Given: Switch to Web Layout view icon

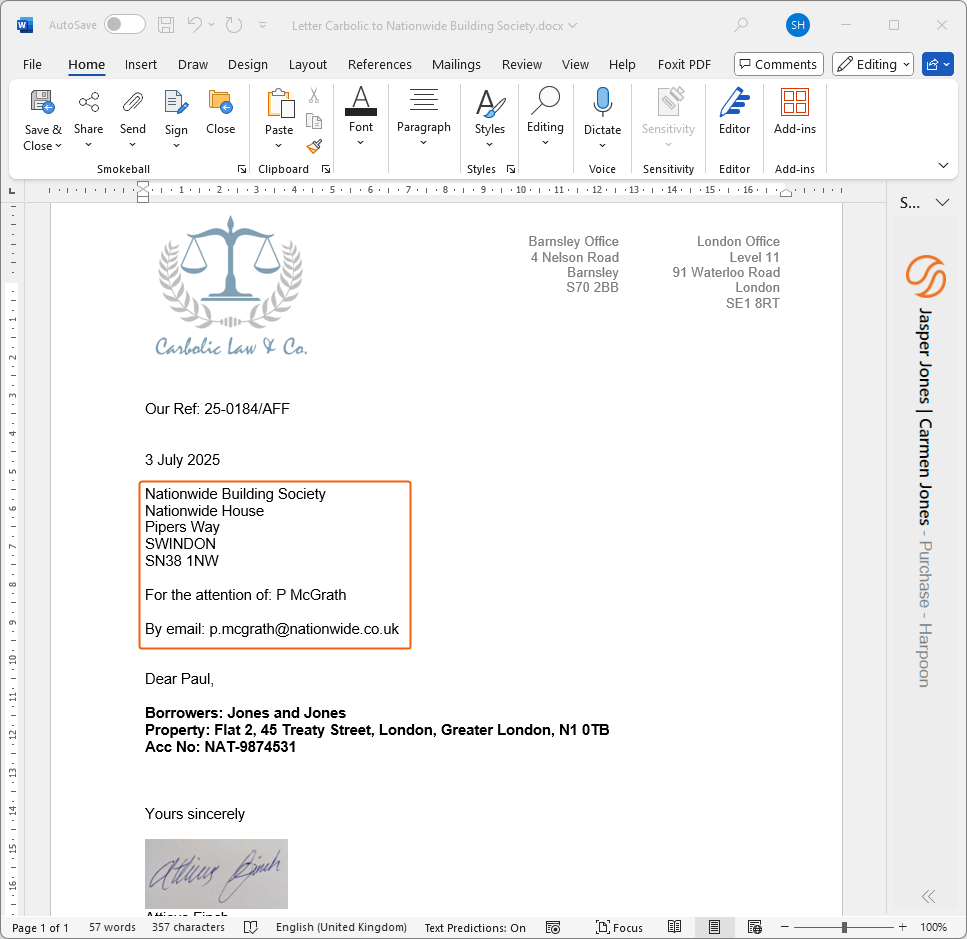Looking at the screenshot, I should coord(755,927).
